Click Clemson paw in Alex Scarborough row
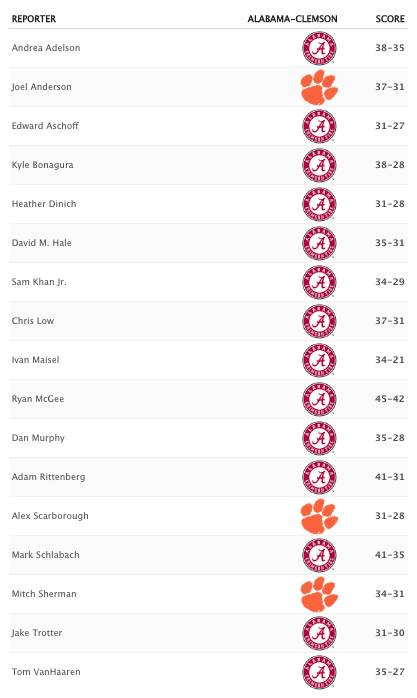This screenshot has height=698, width=417. 319,516
